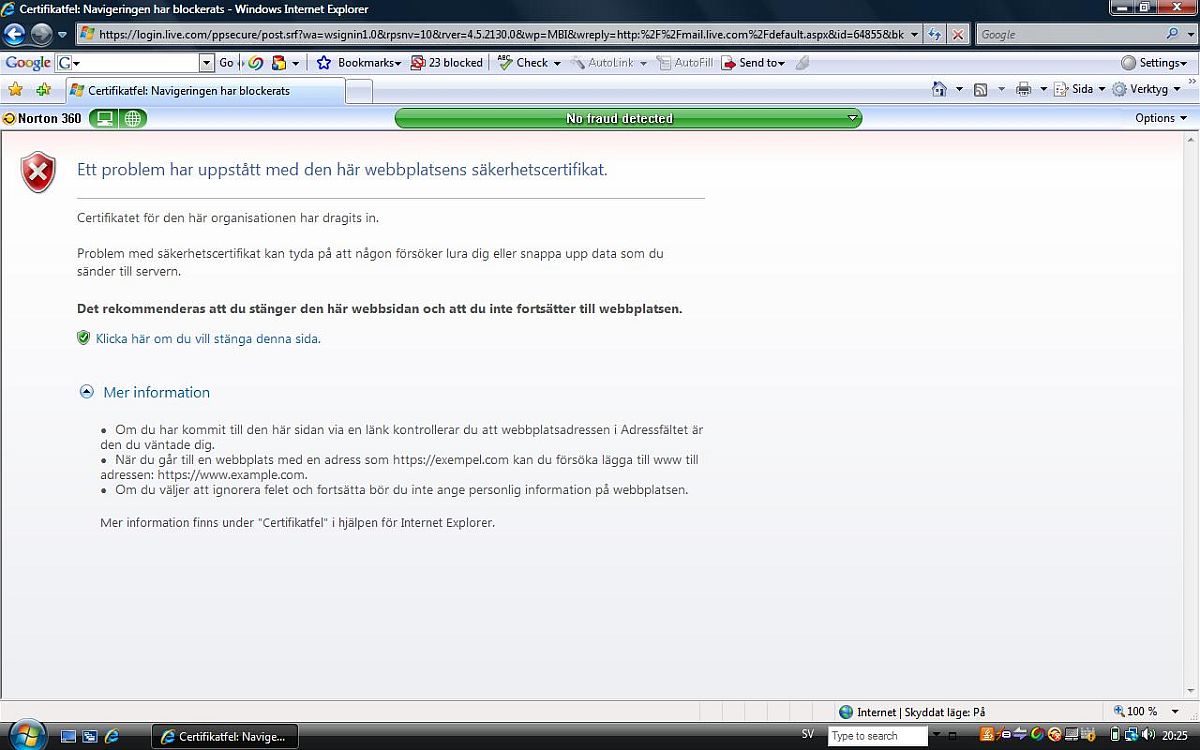
Task: Click the Google toolbar search field
Action: [135, 63]
